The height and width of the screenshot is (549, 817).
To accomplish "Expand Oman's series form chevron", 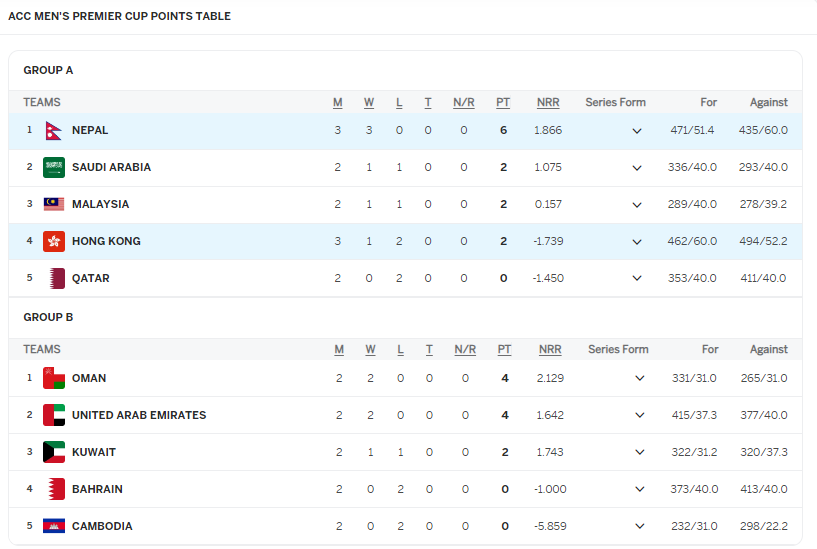I will tap(639, 379).
